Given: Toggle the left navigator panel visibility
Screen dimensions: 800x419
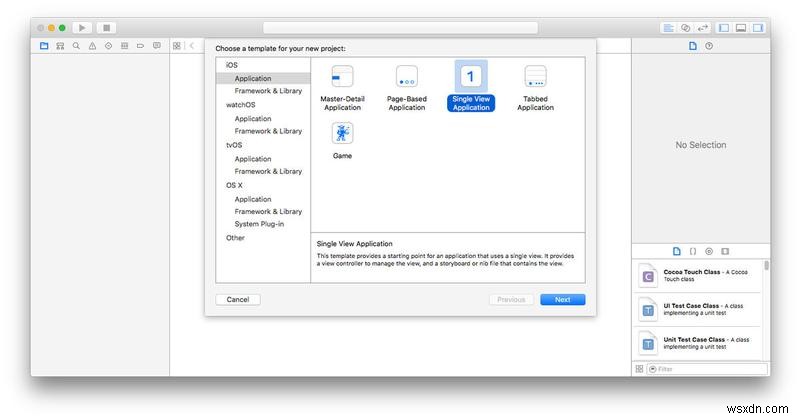Looking at the screenshot, I should tap(724, 27).
